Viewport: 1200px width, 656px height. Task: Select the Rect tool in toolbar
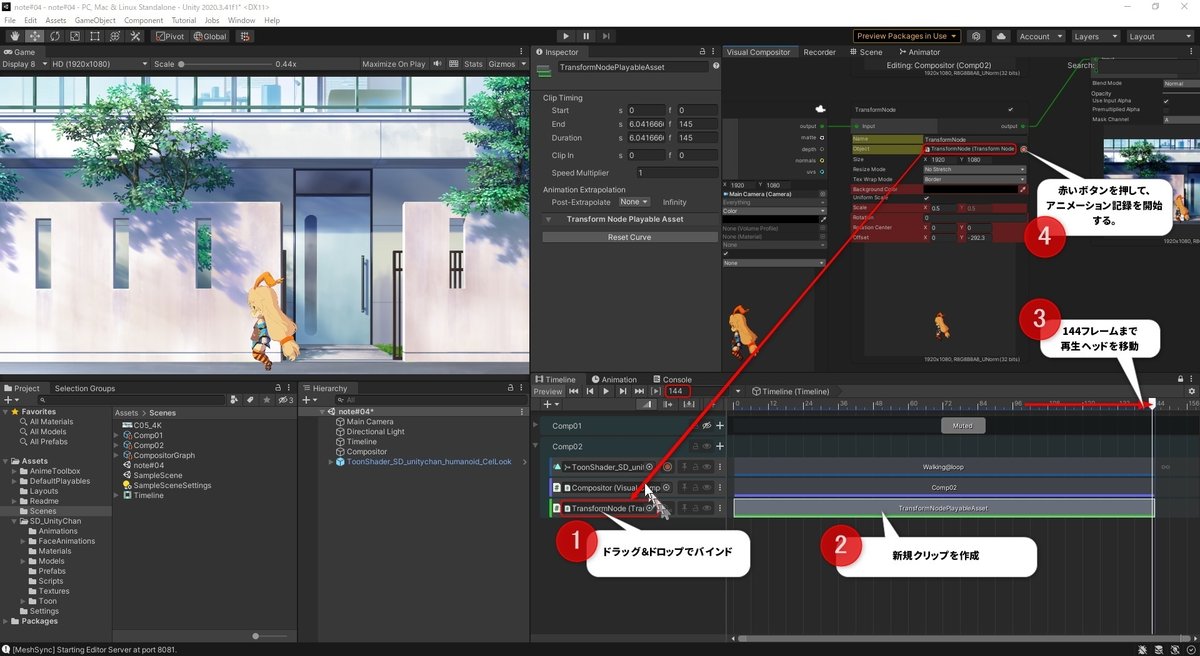coord(94,36)
